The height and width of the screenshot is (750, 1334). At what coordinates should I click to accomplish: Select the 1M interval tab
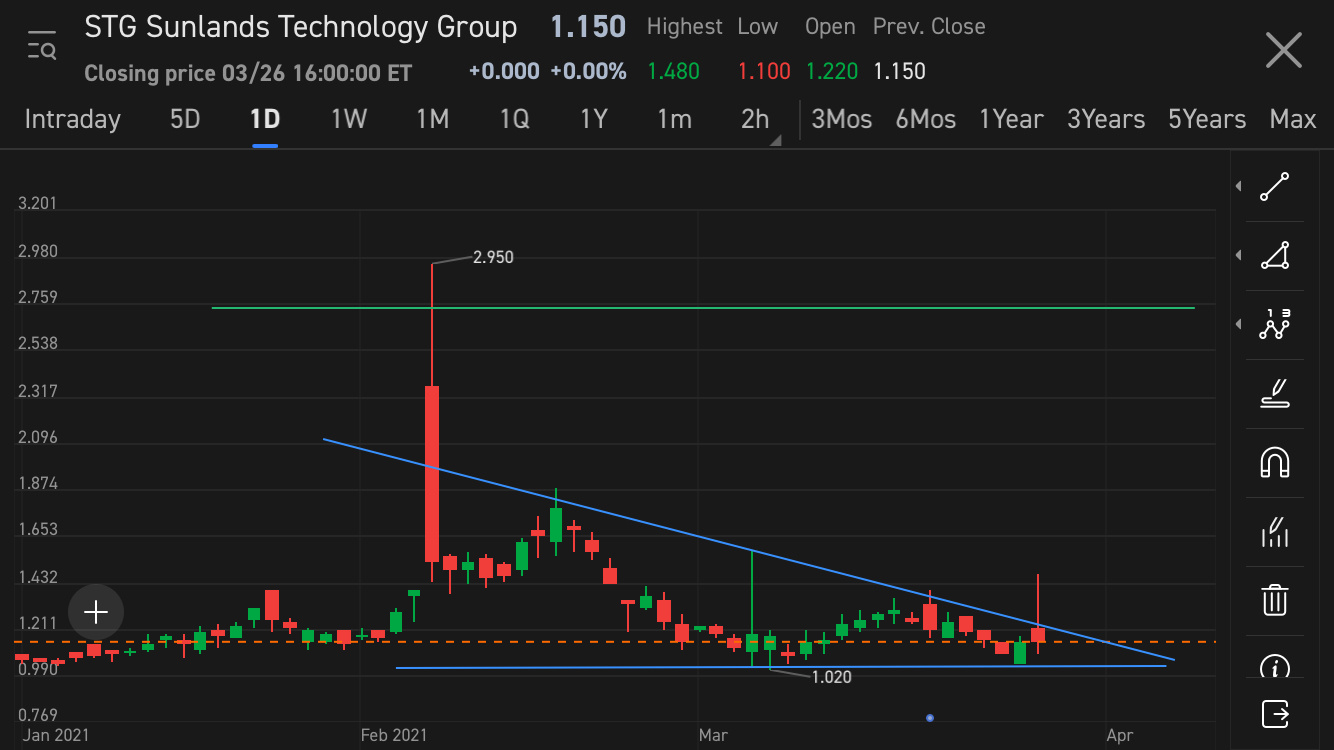432,119
